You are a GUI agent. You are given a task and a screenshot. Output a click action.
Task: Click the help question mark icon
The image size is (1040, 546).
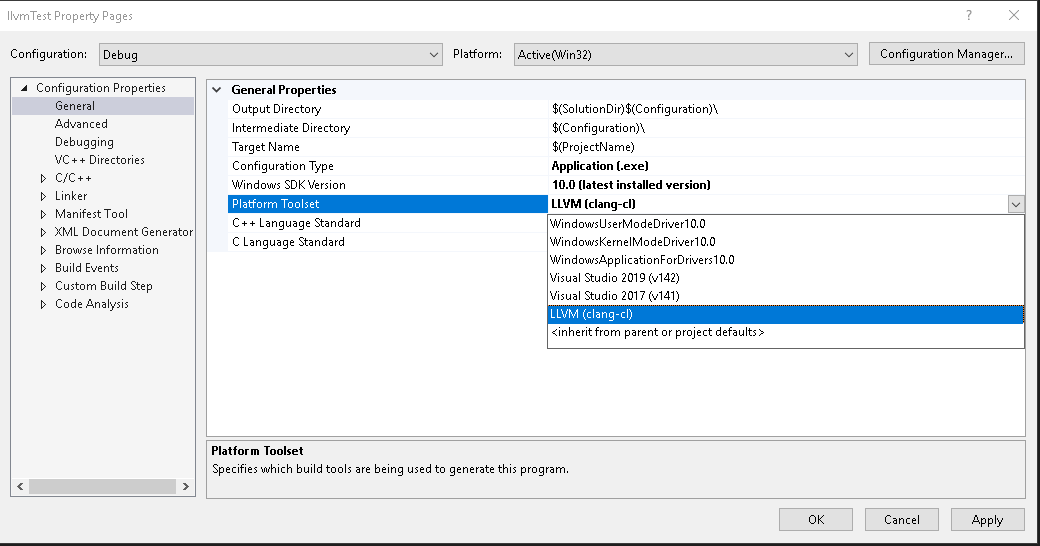969,15
